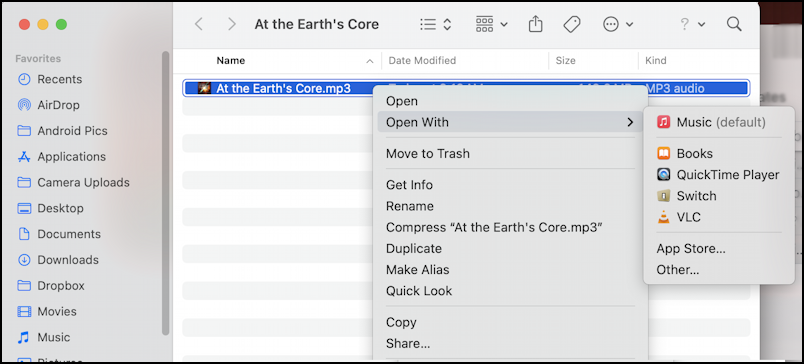The height and width of the screenshot is (364, 804).
Task: Choose Copy from the context menu
Action: coord(401,322)
